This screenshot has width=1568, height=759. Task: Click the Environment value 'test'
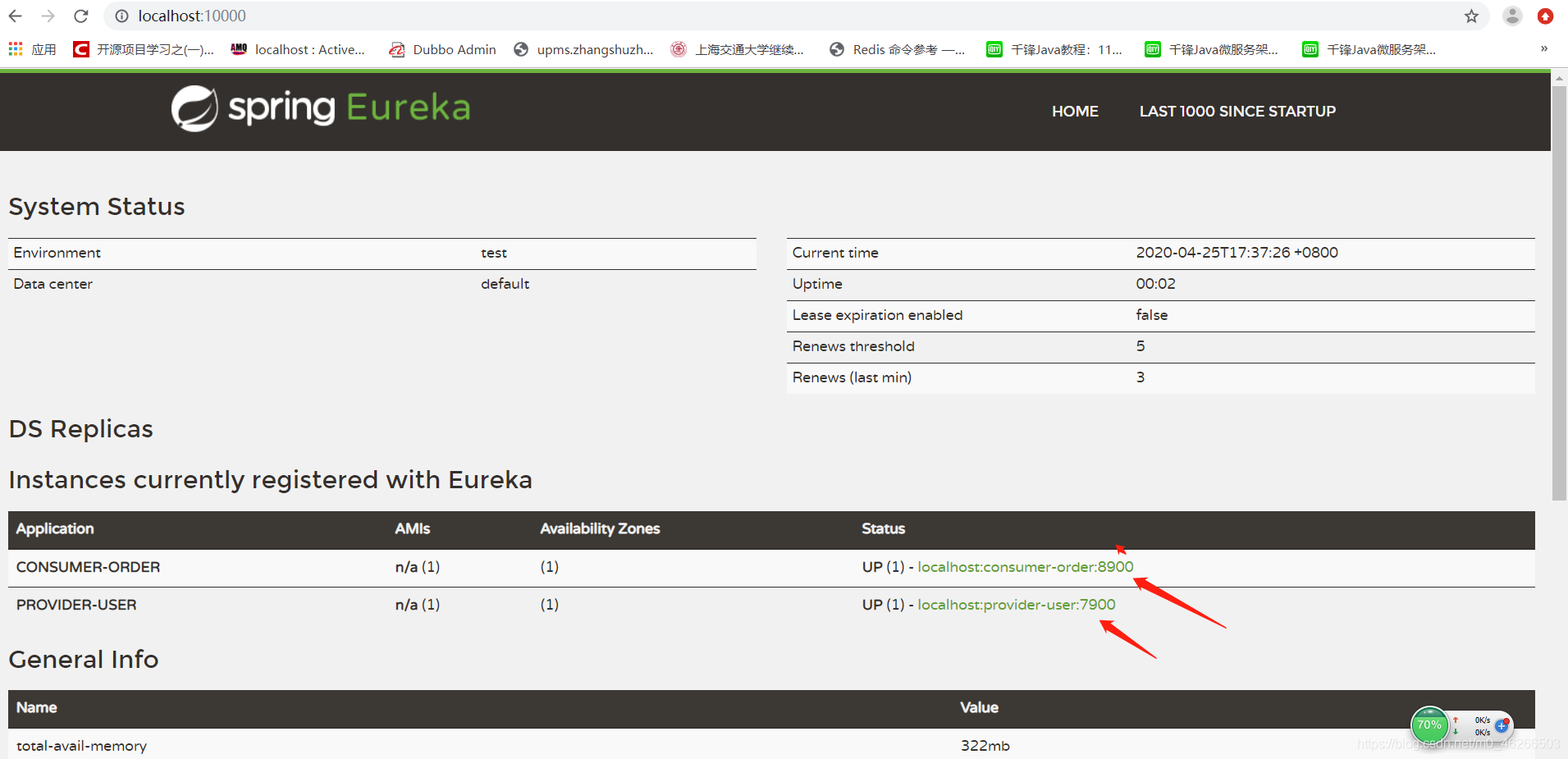pyautogui.click(x=494, y=253)
